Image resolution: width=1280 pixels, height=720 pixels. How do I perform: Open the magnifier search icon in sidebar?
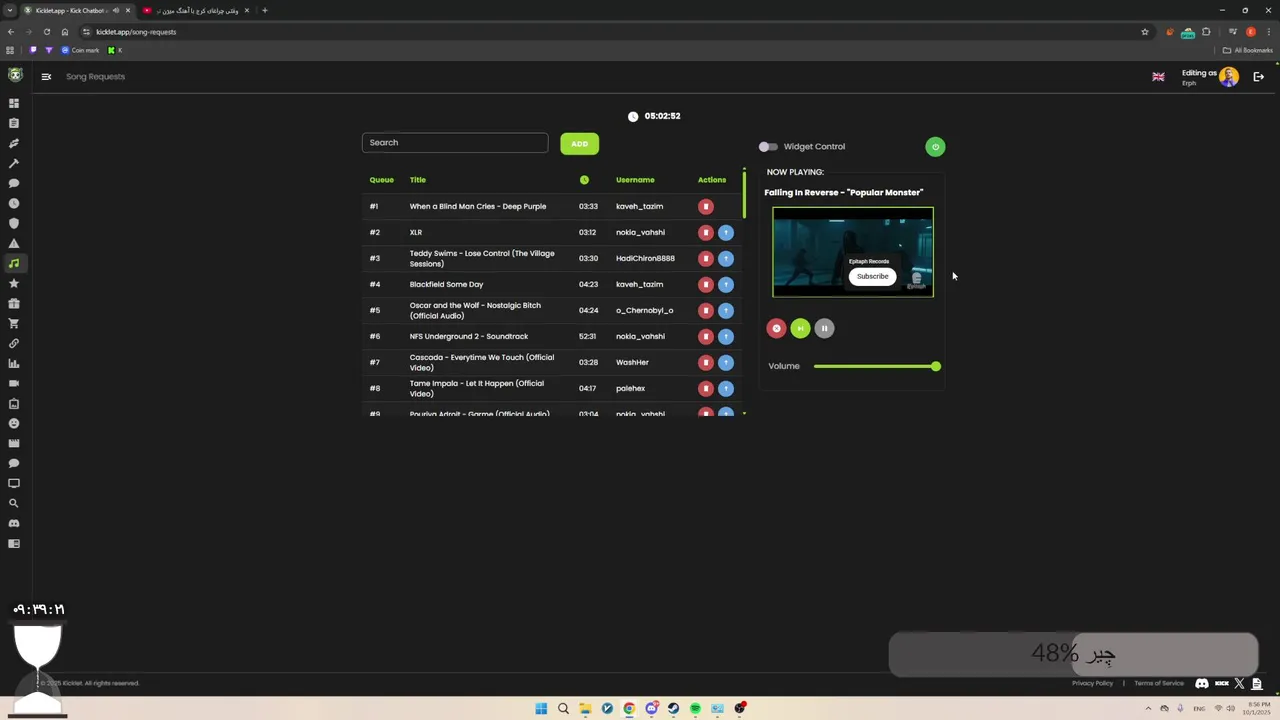14,503
